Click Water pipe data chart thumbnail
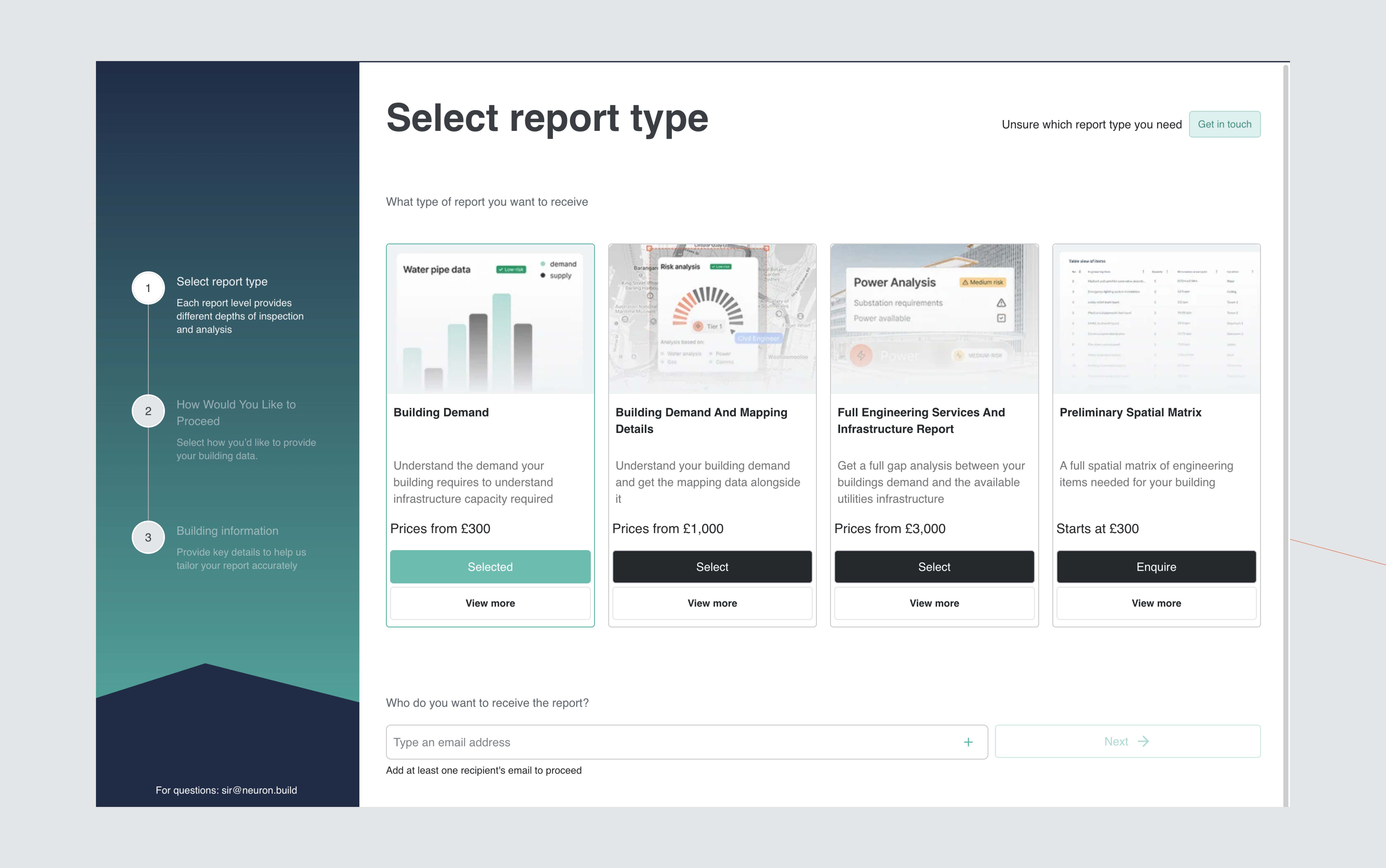This screenshot has width=1386, height=868. point(490,319)
